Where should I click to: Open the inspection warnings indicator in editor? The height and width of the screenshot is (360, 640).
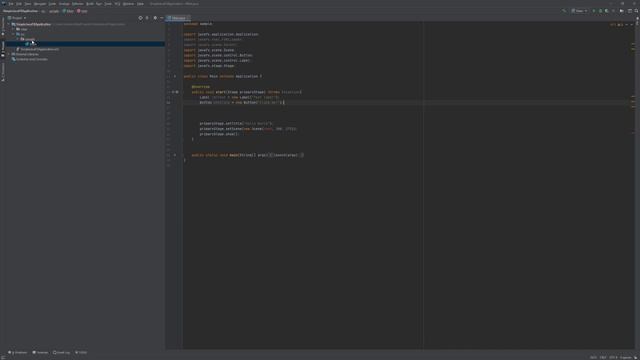617,25
